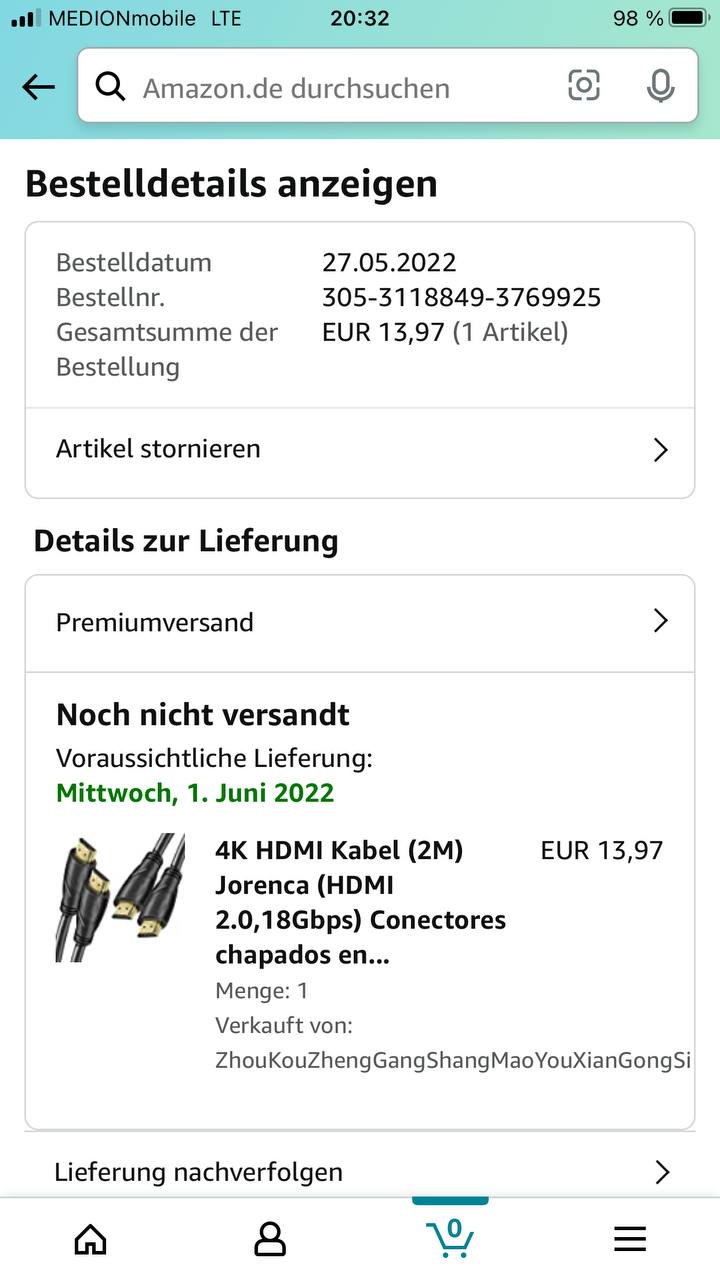Open the camera scan search icon
The image size is (720, 1280).
[584, 86]
